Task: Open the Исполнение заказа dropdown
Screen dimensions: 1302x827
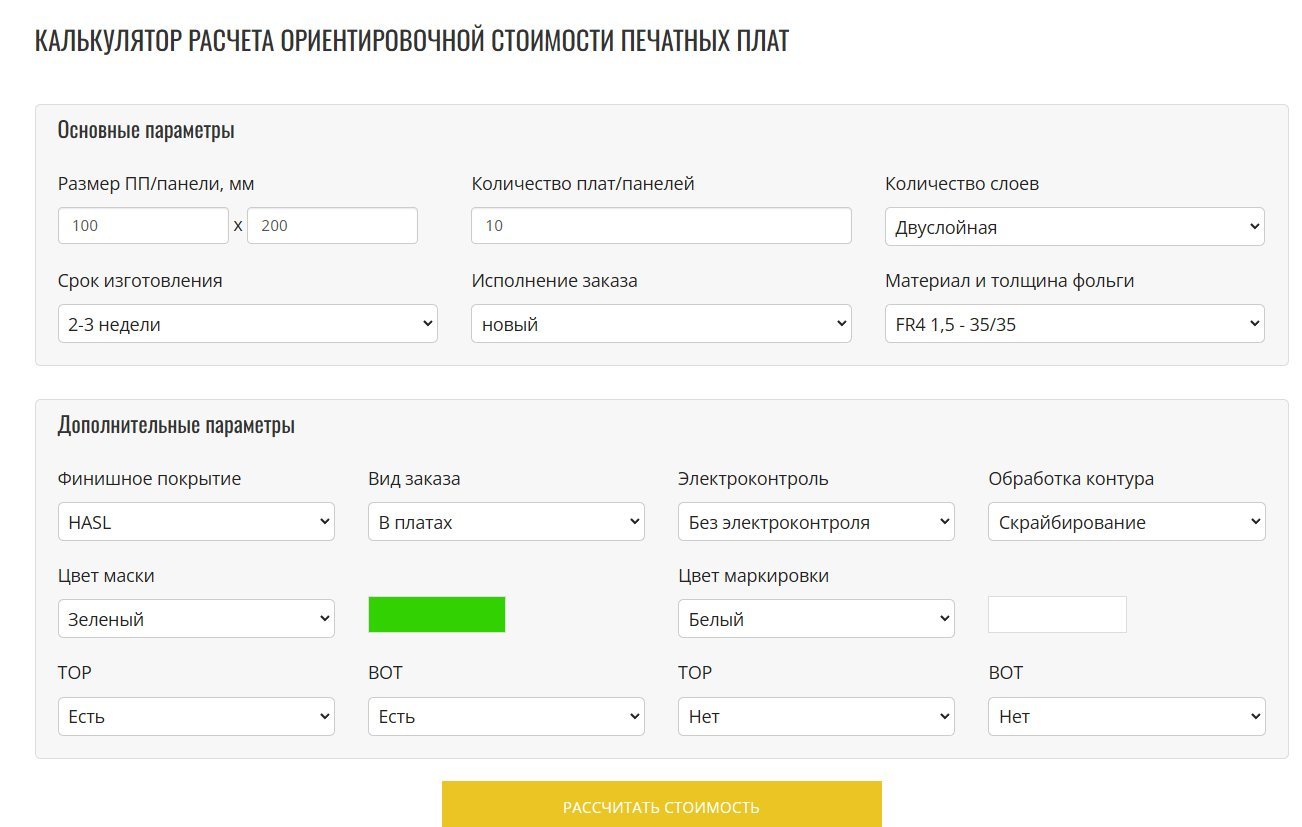Action: coord(660,324)
